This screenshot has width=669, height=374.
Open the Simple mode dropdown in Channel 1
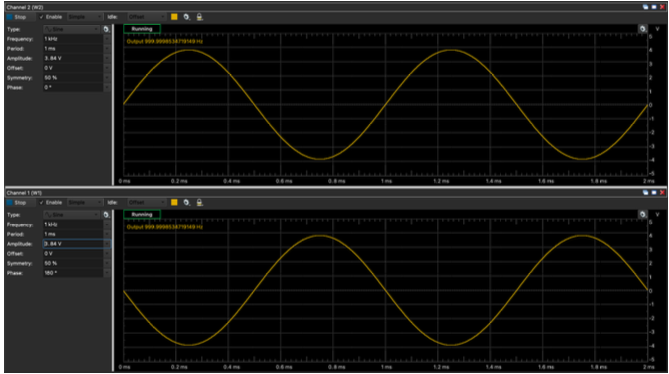tap(85, 202)
